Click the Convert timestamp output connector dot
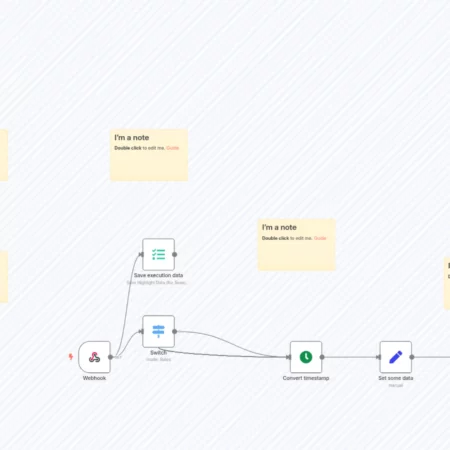The image size is (450, 450). [322, 357]
